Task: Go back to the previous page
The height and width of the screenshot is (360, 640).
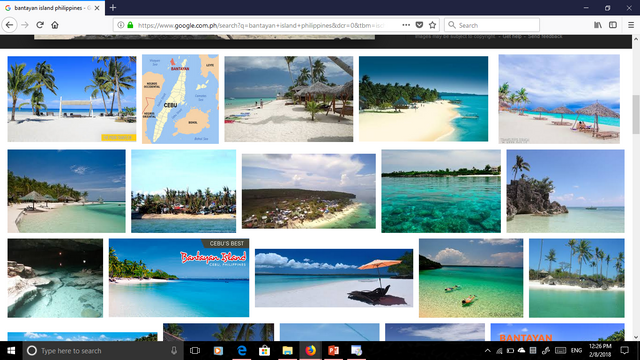Action: 9,25
